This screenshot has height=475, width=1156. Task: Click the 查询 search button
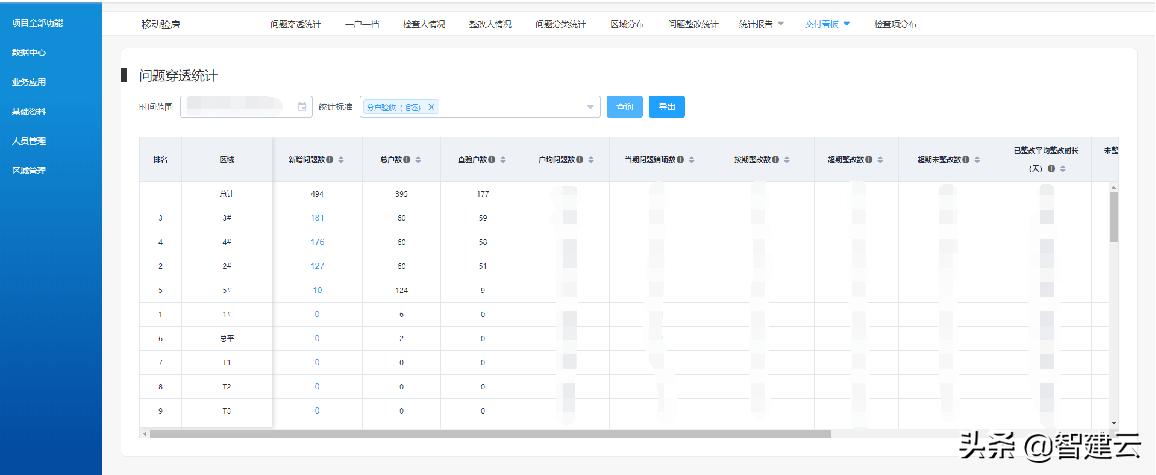click(624, 107)
